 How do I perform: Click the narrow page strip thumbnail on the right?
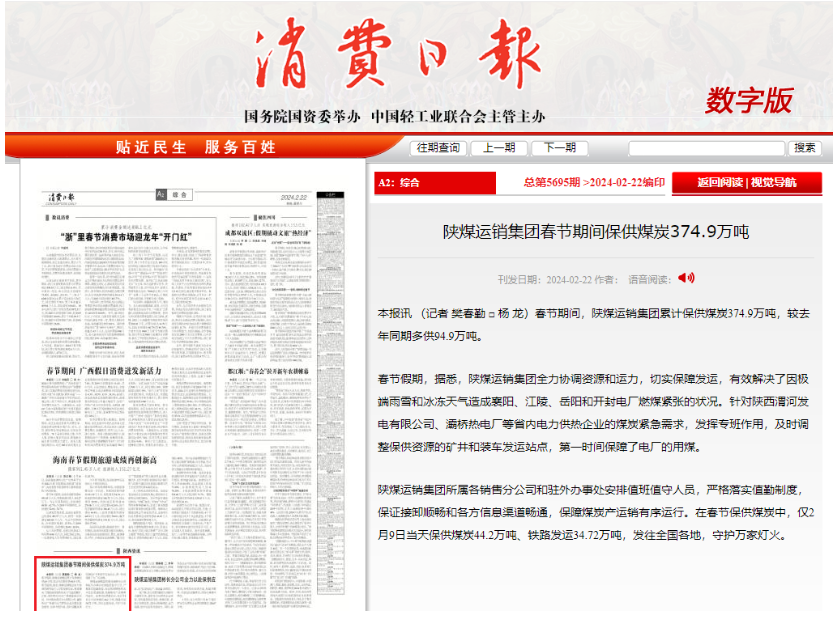point(330,393)
